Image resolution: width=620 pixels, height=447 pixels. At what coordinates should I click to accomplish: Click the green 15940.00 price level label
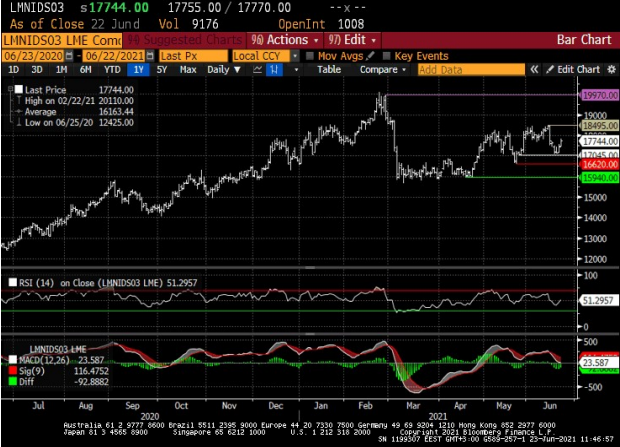(600, 178)
